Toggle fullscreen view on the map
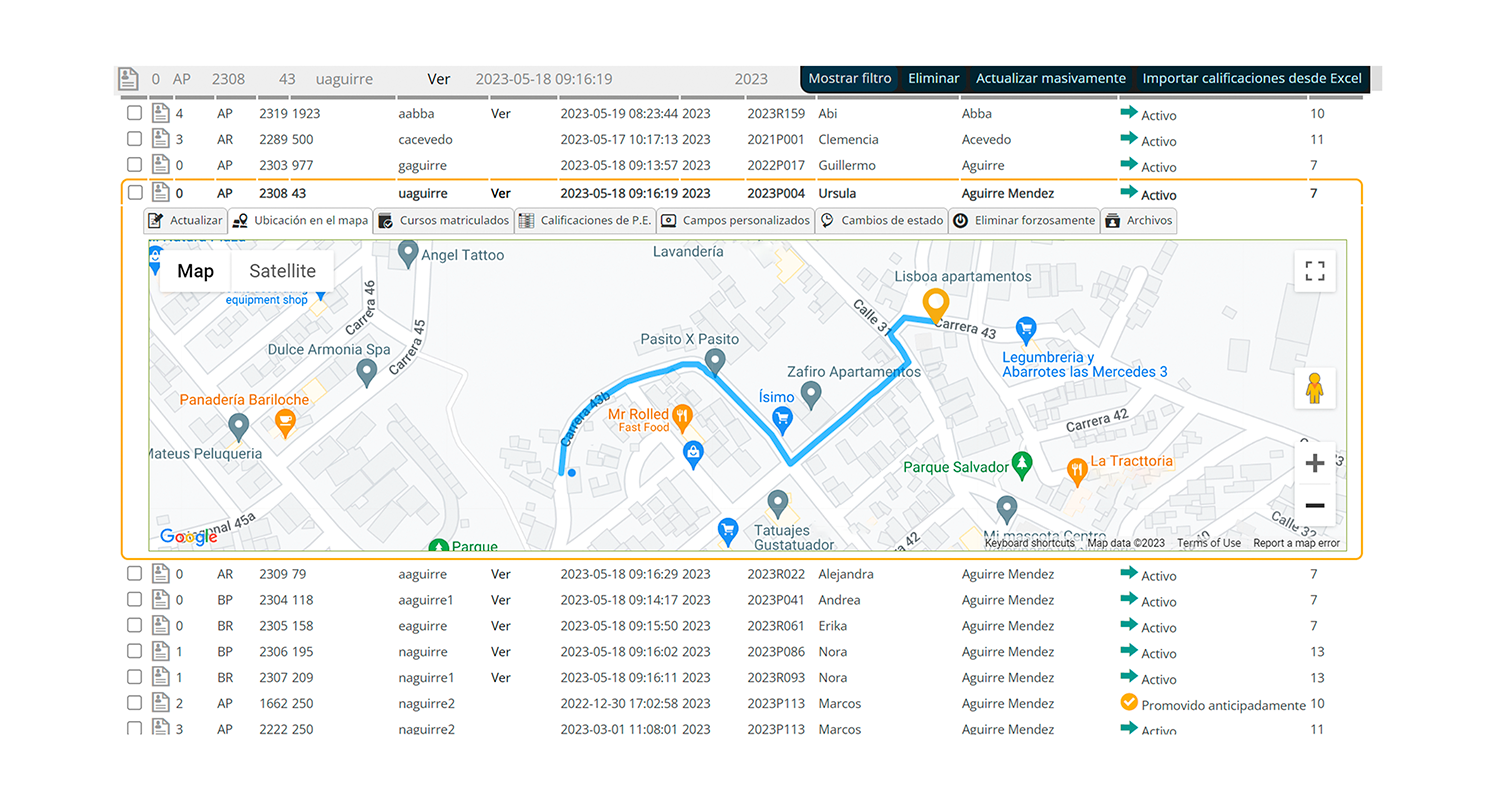Viewport: 1500px width, 800px height. click(x=1315, y=271)
